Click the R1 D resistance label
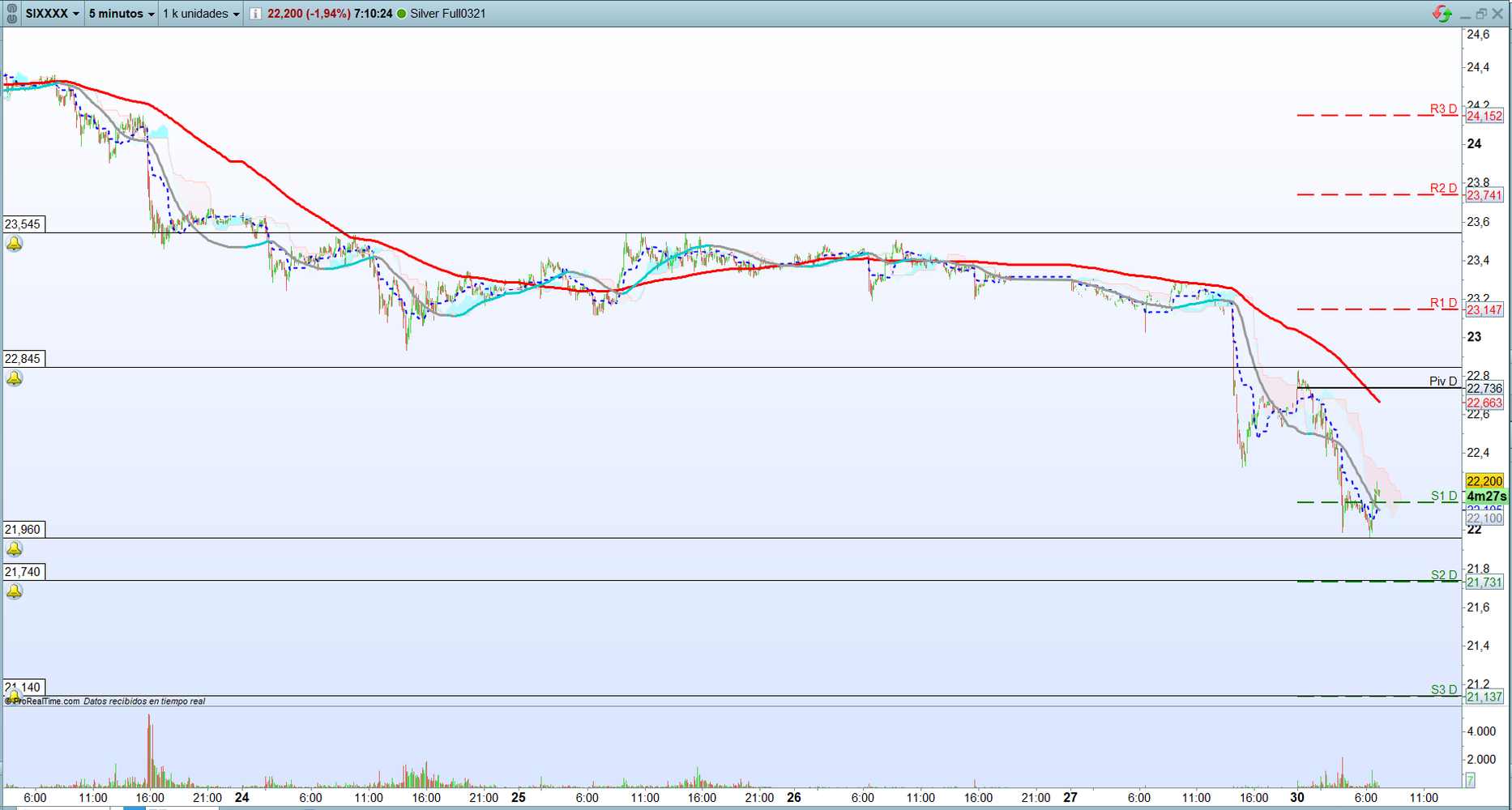The width and height of the screenshot is (1512, 810). tap(1443, 303)
